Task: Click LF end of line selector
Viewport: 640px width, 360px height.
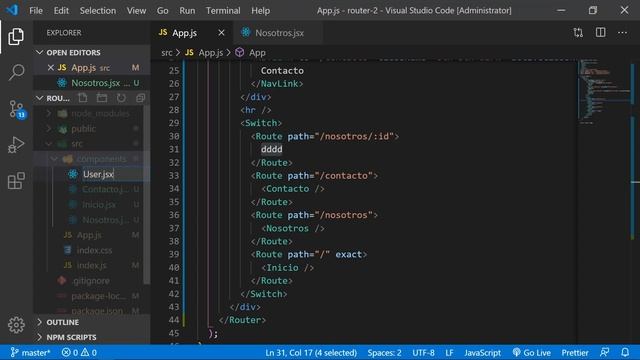Action: coord(449,352)
